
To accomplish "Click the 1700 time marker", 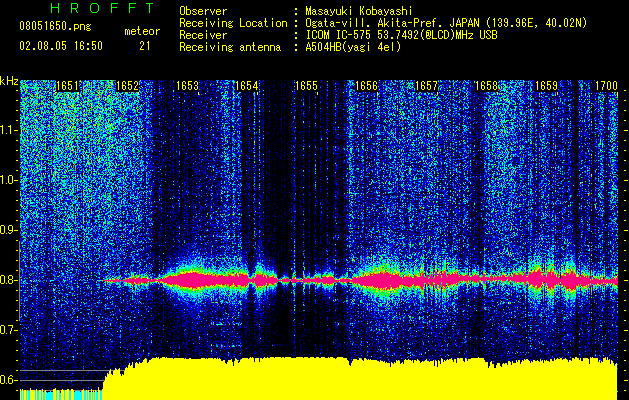I will pos(606,86).
